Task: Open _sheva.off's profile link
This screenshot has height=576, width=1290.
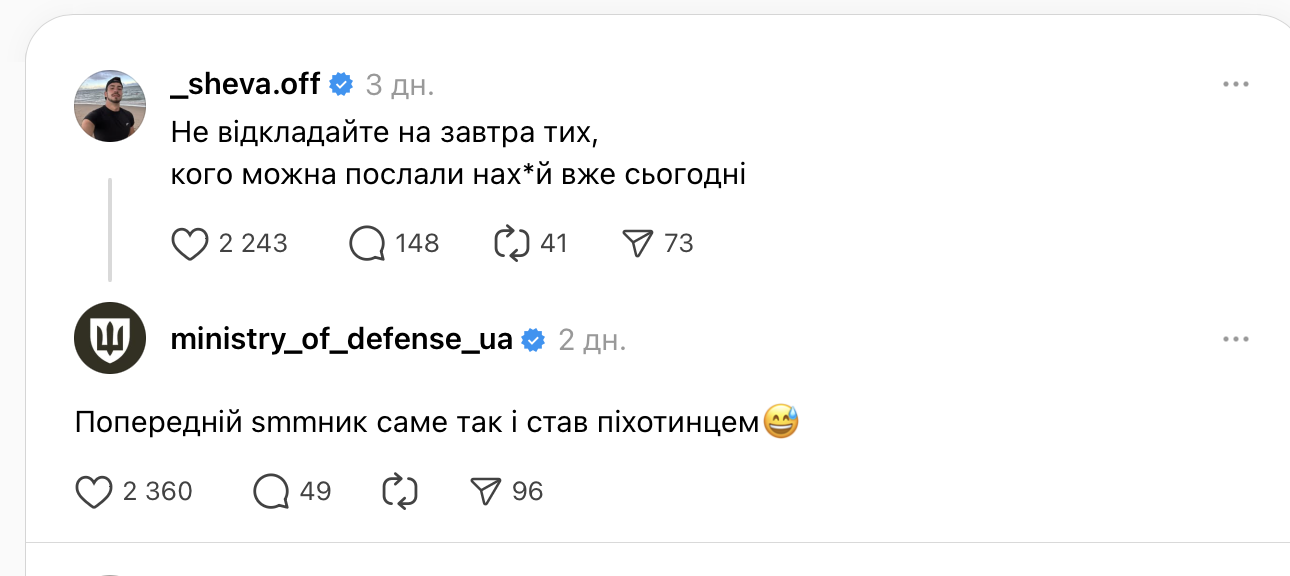Action: click(x=245, y=85)
